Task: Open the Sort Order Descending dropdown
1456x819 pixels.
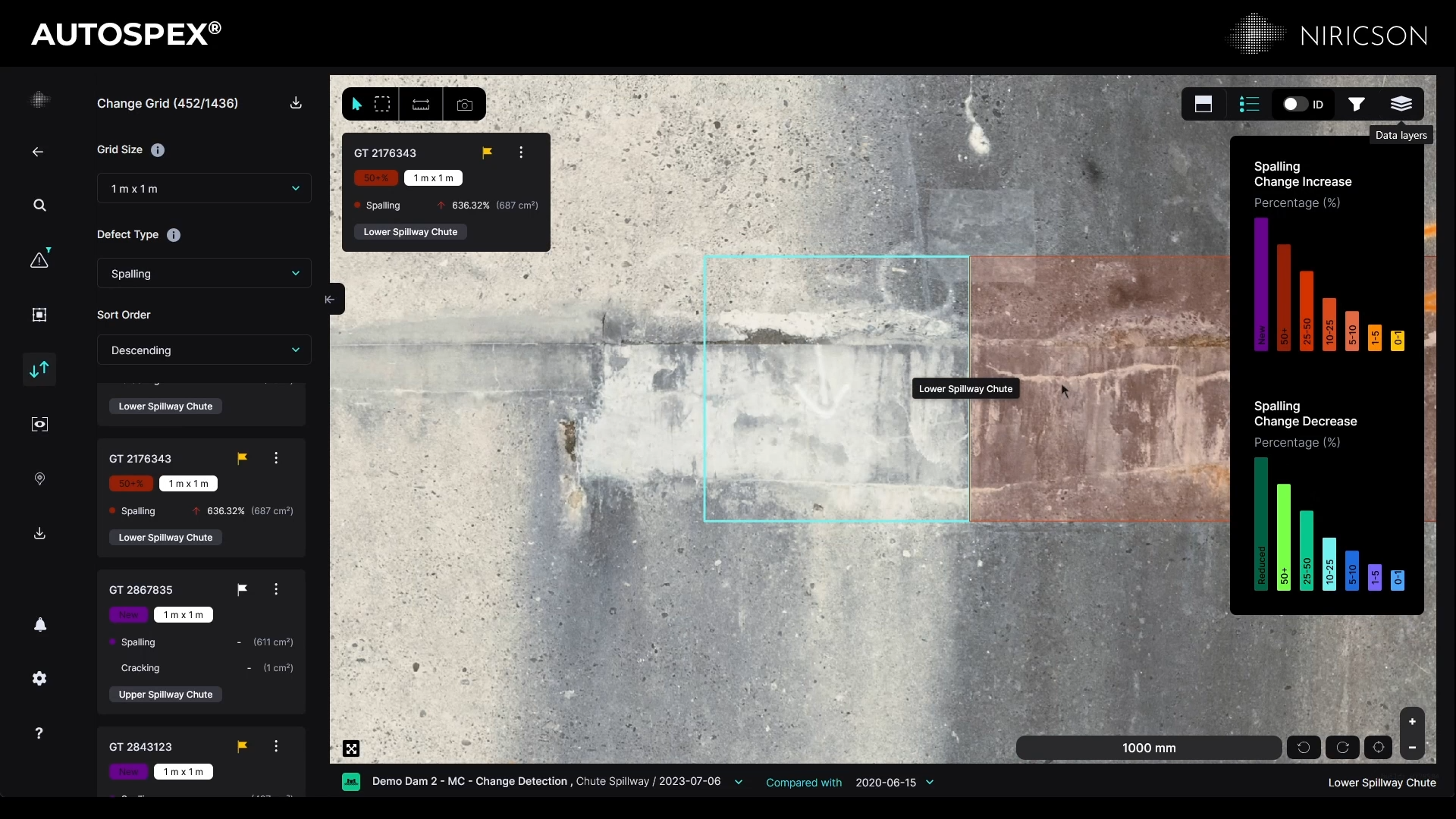Action: [x=204, y=350]
